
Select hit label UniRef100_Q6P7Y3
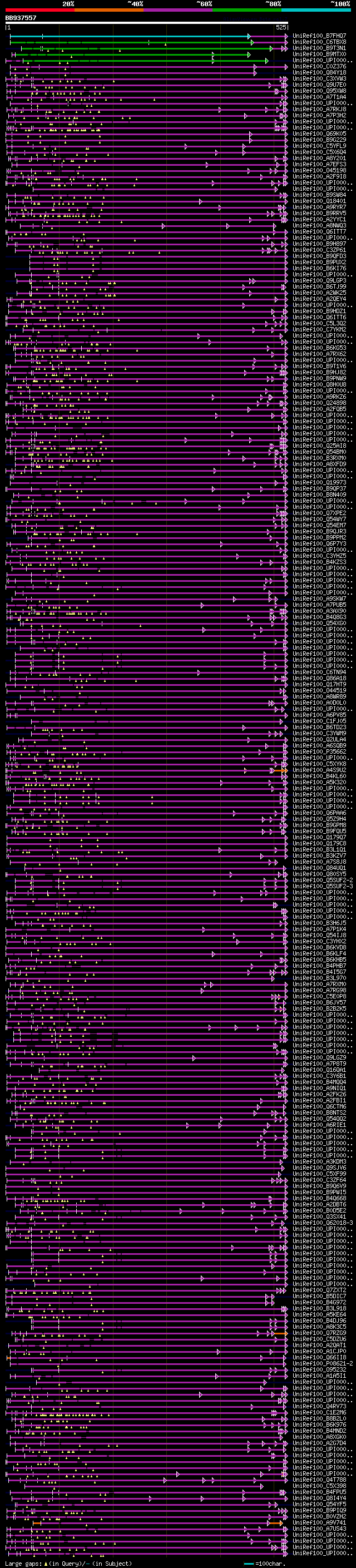pyautogui.click(x=319, y=543)
